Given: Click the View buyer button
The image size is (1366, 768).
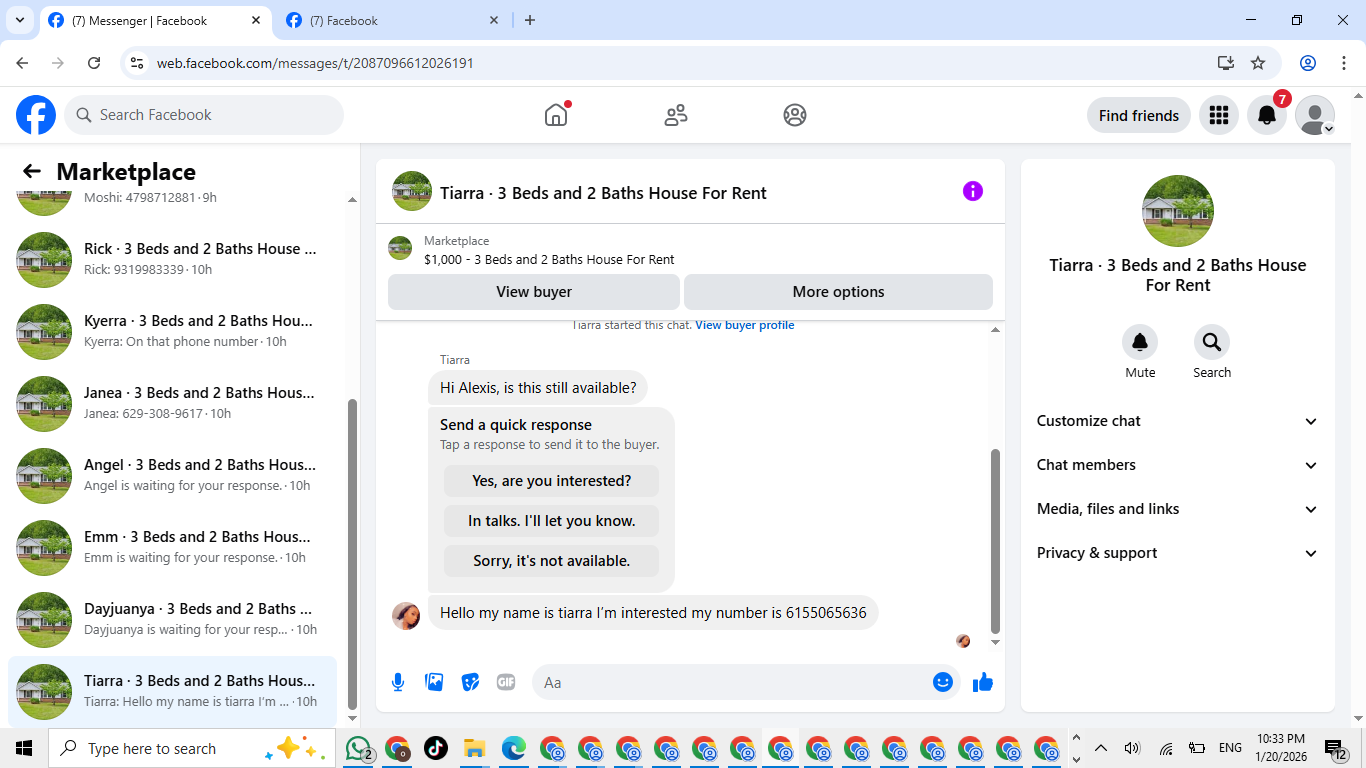Looking at the screenshot, I should coord(534,292).
